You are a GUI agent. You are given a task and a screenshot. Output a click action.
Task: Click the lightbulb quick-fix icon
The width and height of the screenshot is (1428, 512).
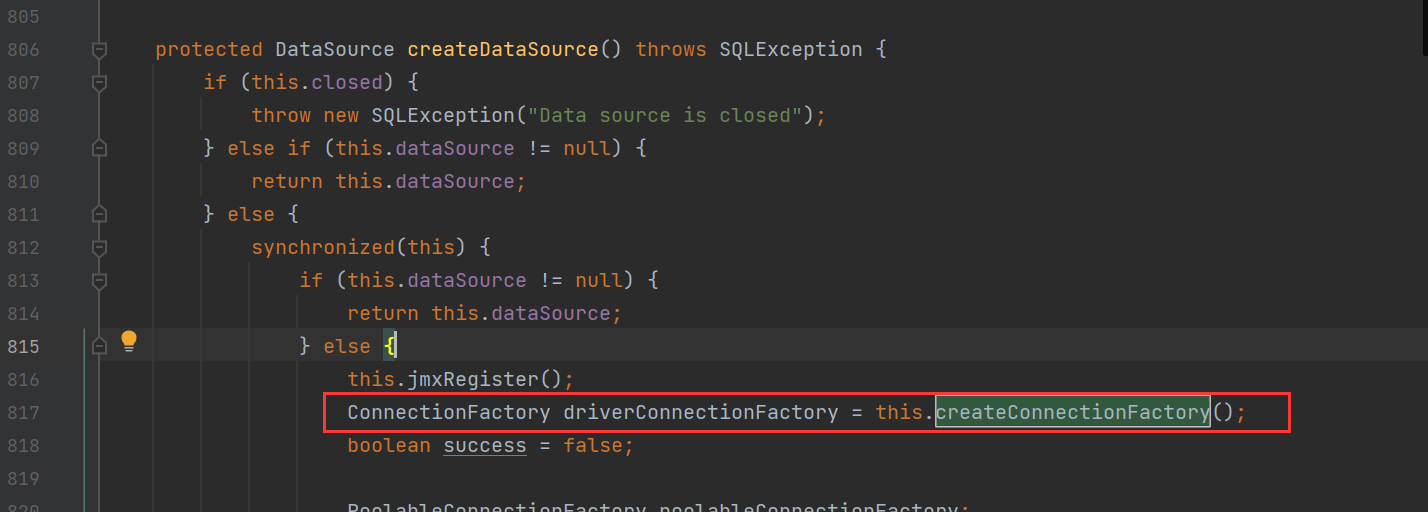click(x=128, y=342)
